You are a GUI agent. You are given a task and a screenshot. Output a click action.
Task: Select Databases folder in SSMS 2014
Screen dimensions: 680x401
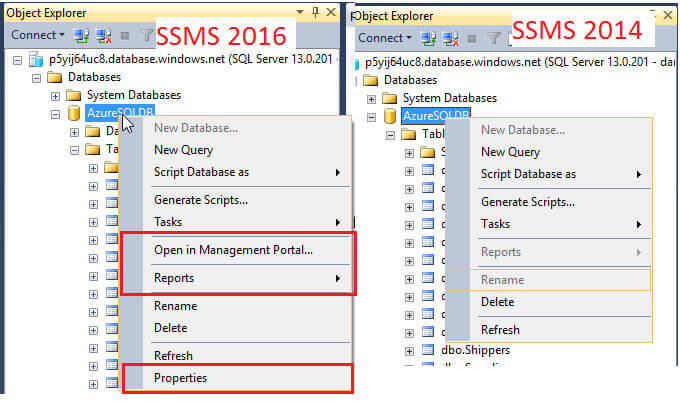tap(410, 80)
